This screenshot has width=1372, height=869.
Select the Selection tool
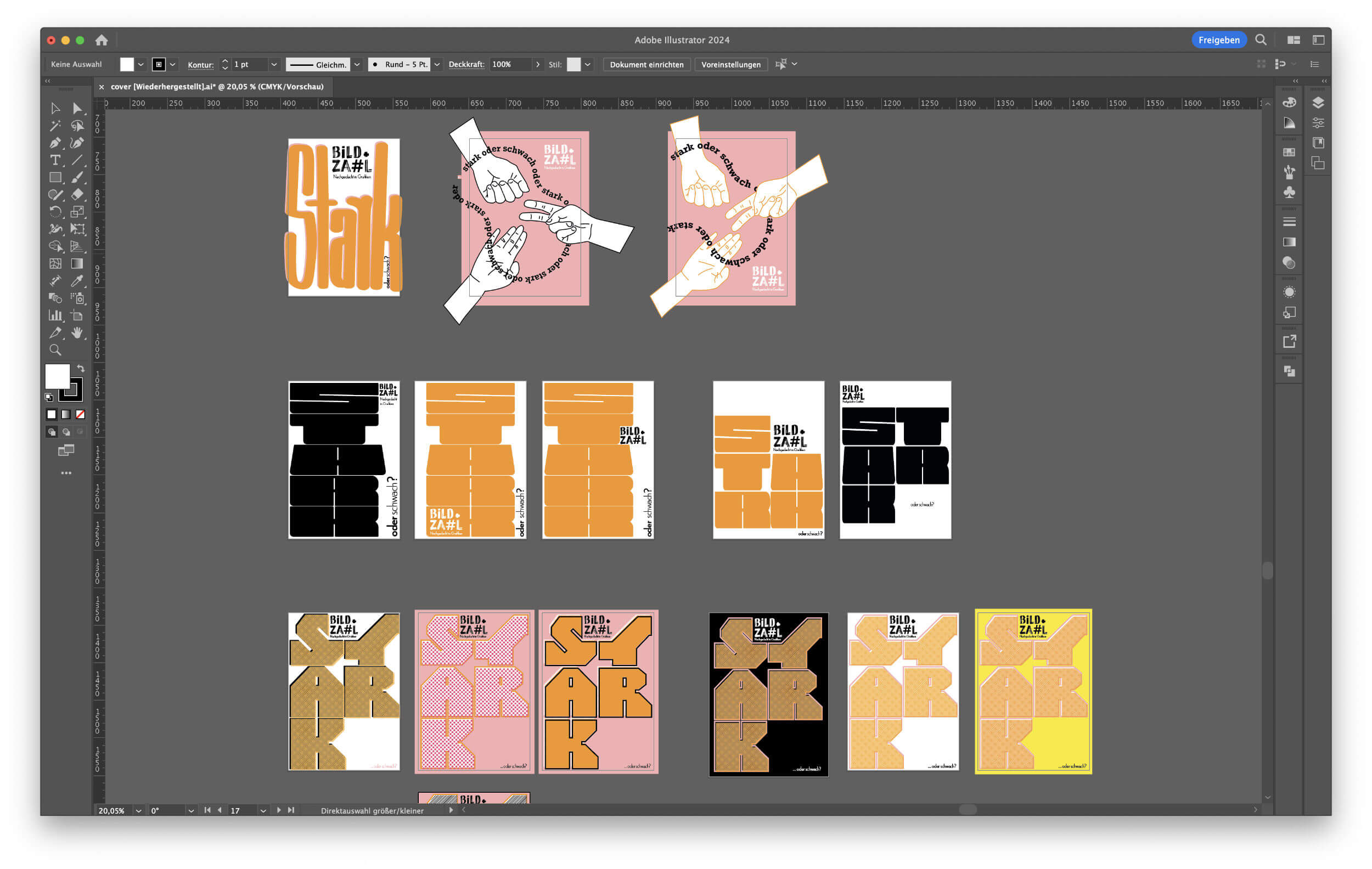(55, 108)
